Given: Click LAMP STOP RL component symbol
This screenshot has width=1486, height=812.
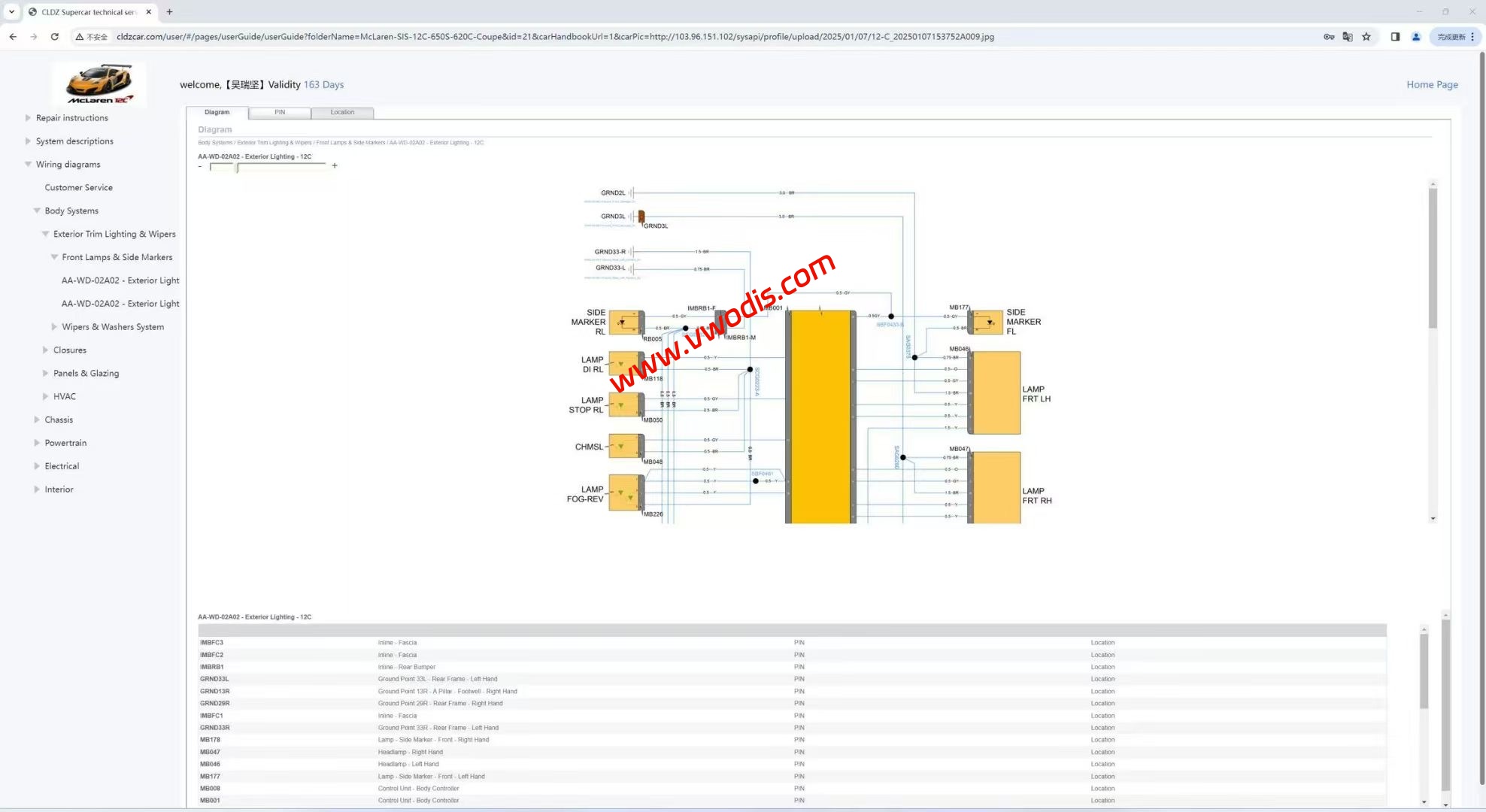Looking at the screenshot, I should 626,404.
